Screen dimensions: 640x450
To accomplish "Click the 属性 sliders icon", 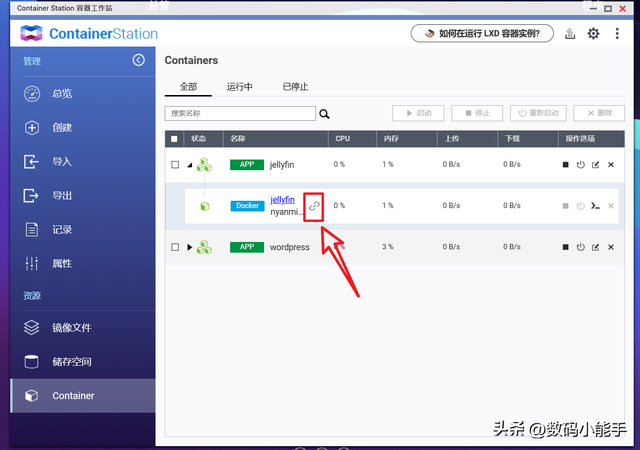I will [31, 263].
